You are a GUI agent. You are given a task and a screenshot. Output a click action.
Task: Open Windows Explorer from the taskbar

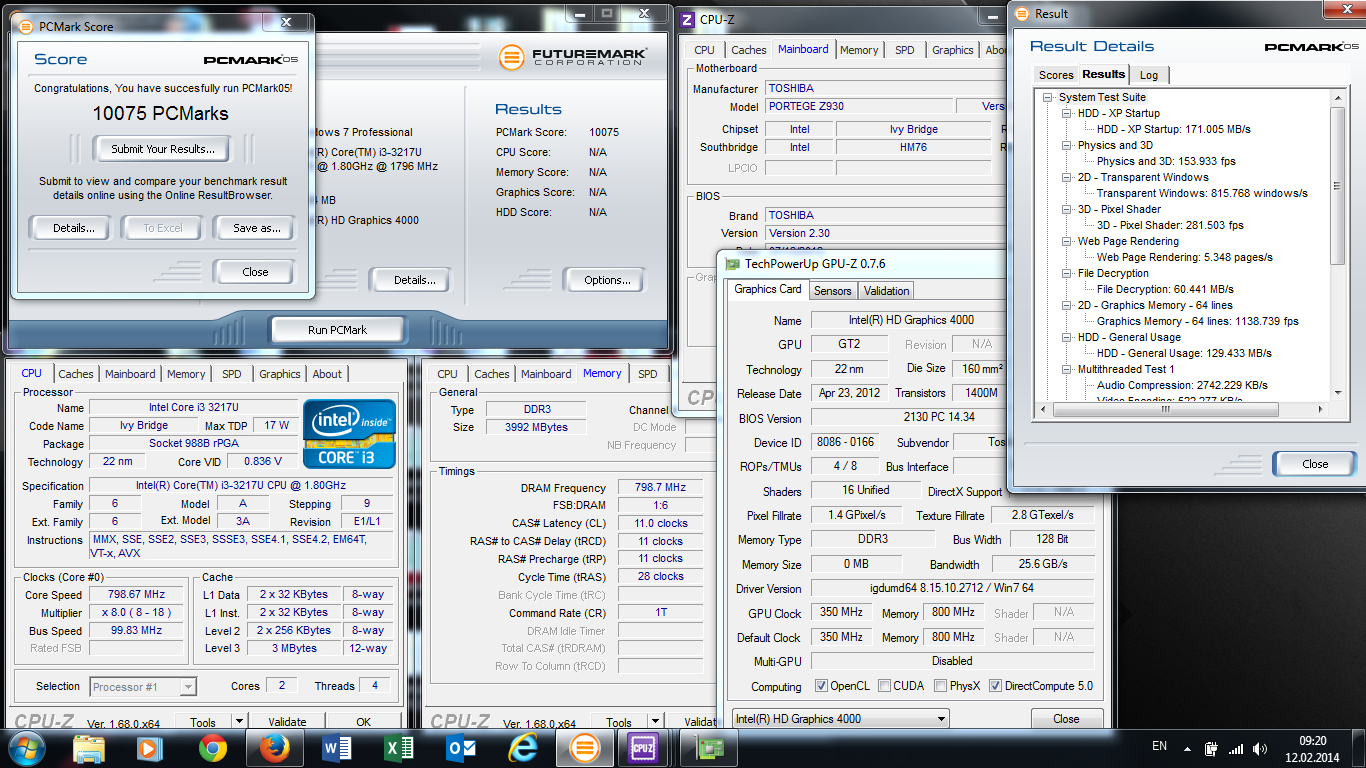coord(89,747)
